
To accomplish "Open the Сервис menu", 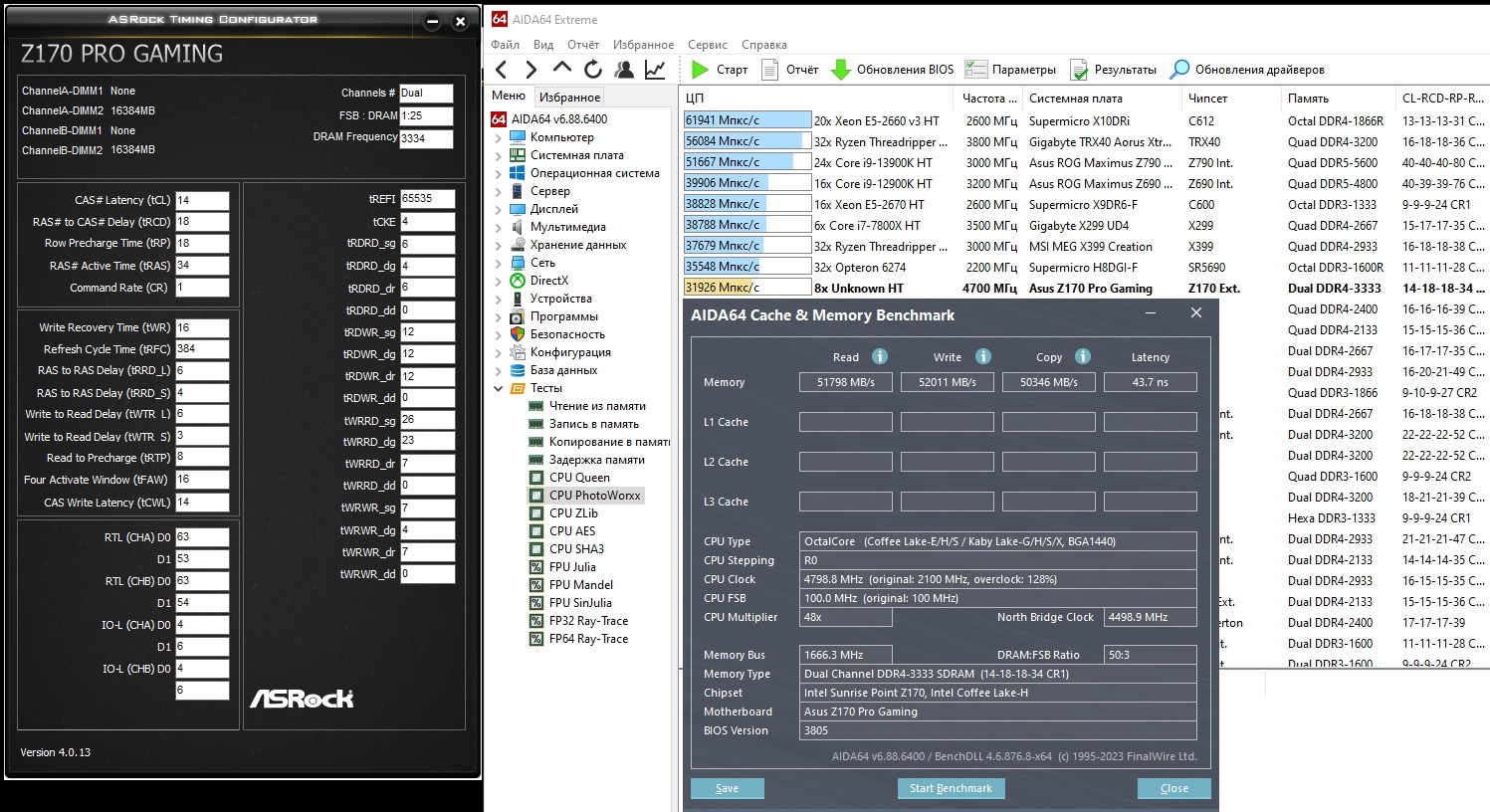I will (x=707, y=45).
